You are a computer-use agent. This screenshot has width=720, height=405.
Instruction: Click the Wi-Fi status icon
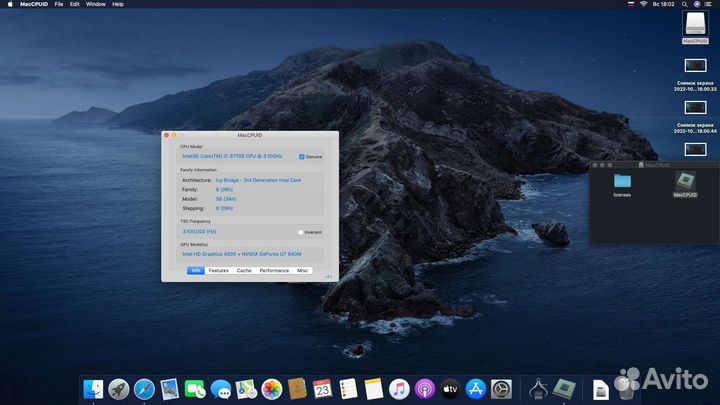[x=643, y=4]
